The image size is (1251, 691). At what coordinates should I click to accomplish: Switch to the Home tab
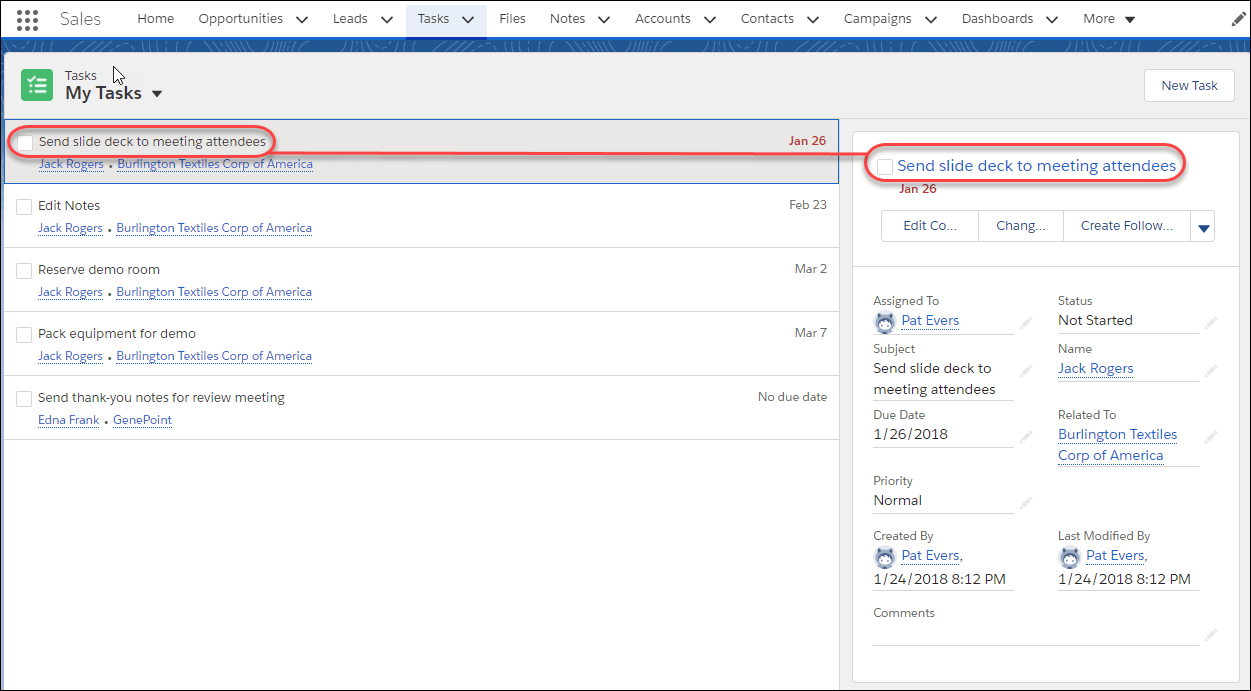click(x=155, y=18)
